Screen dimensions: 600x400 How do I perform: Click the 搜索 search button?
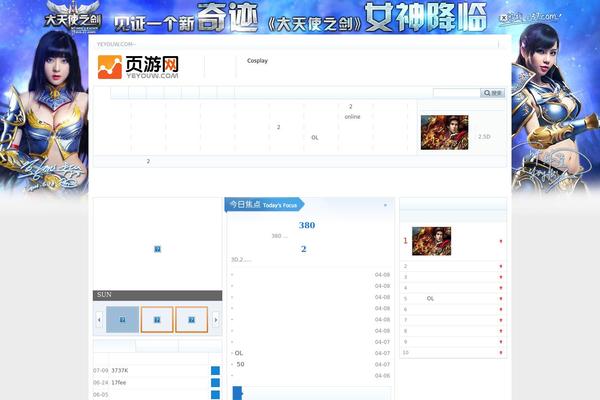(x=492, y=93)
